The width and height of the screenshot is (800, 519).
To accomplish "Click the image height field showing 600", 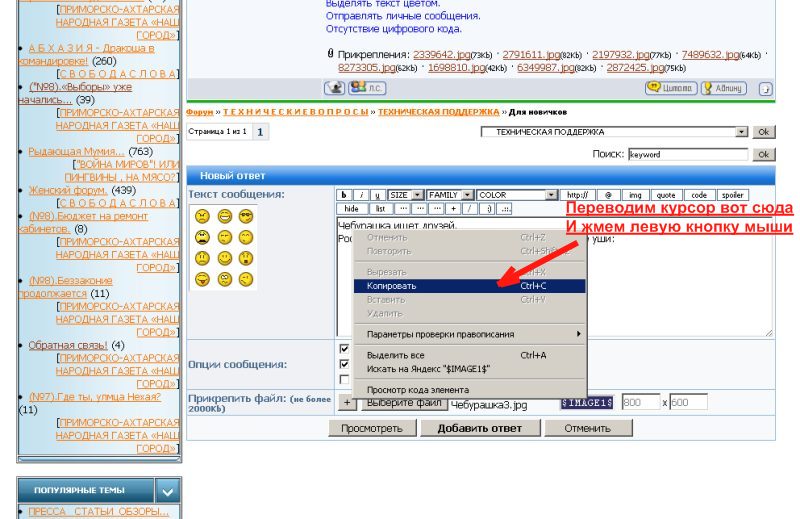I will (x=688, y=403).
